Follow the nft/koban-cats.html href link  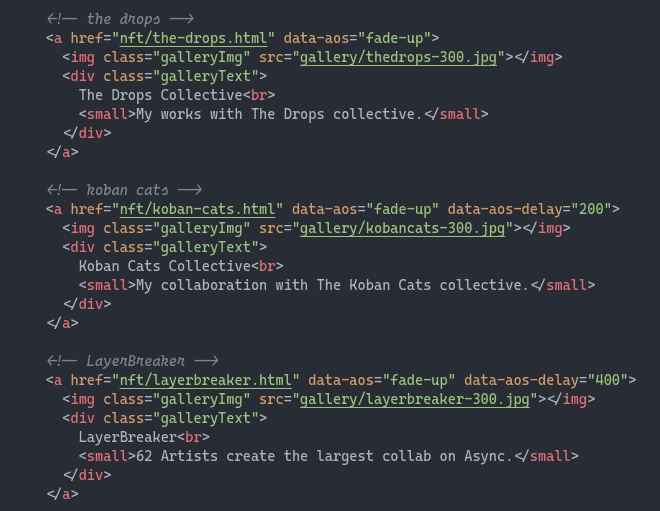[197, 209]
